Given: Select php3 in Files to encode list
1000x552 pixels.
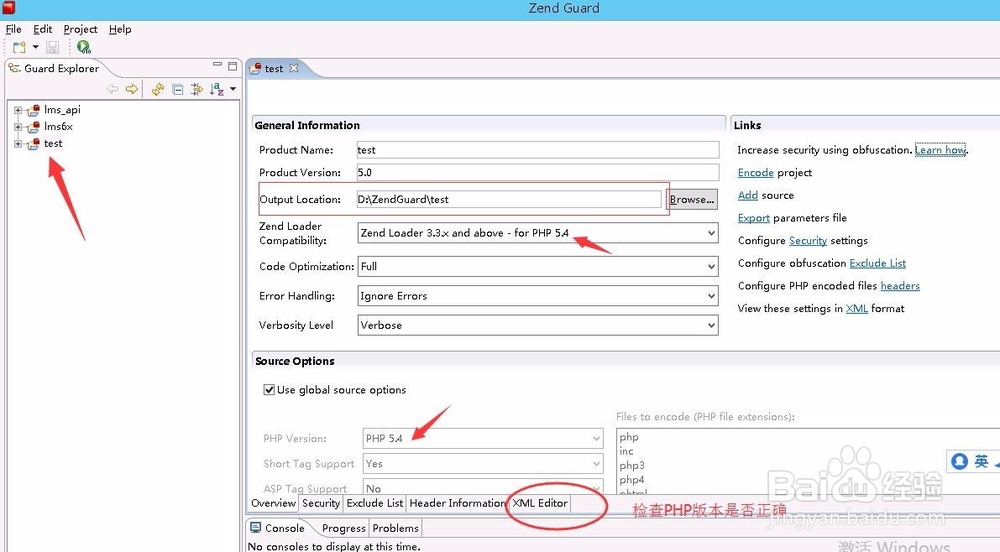Looking at the screenshot, I should [632, 465].
